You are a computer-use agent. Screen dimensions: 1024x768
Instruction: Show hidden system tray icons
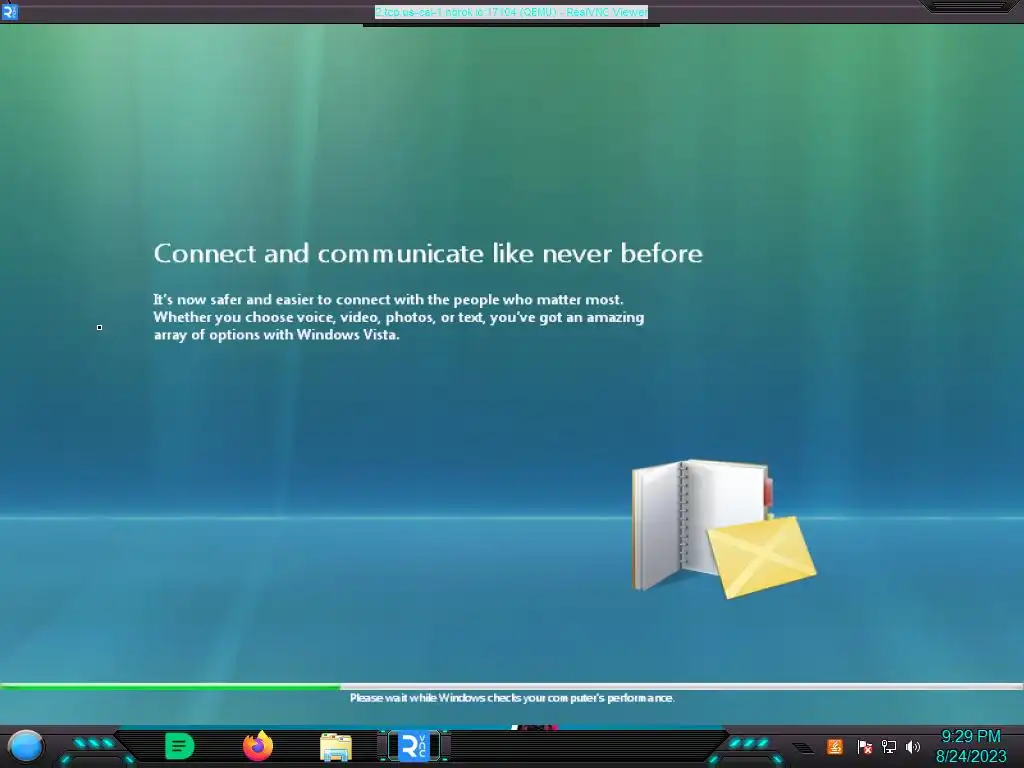click(804, 748)
